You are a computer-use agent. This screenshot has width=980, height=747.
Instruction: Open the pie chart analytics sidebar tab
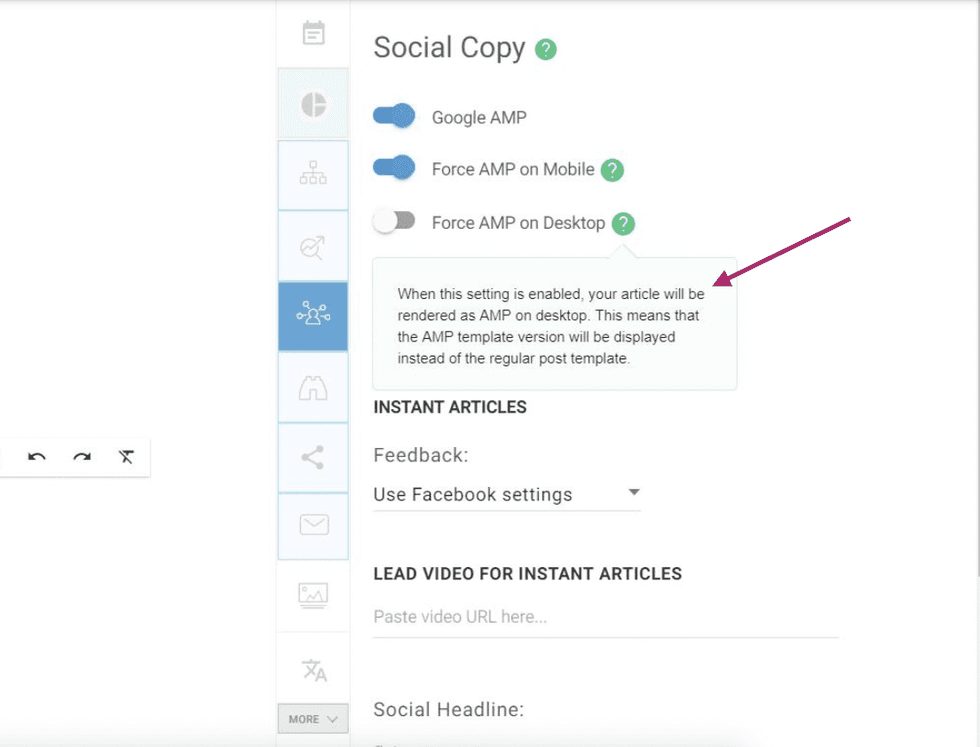tap(314, 104)
